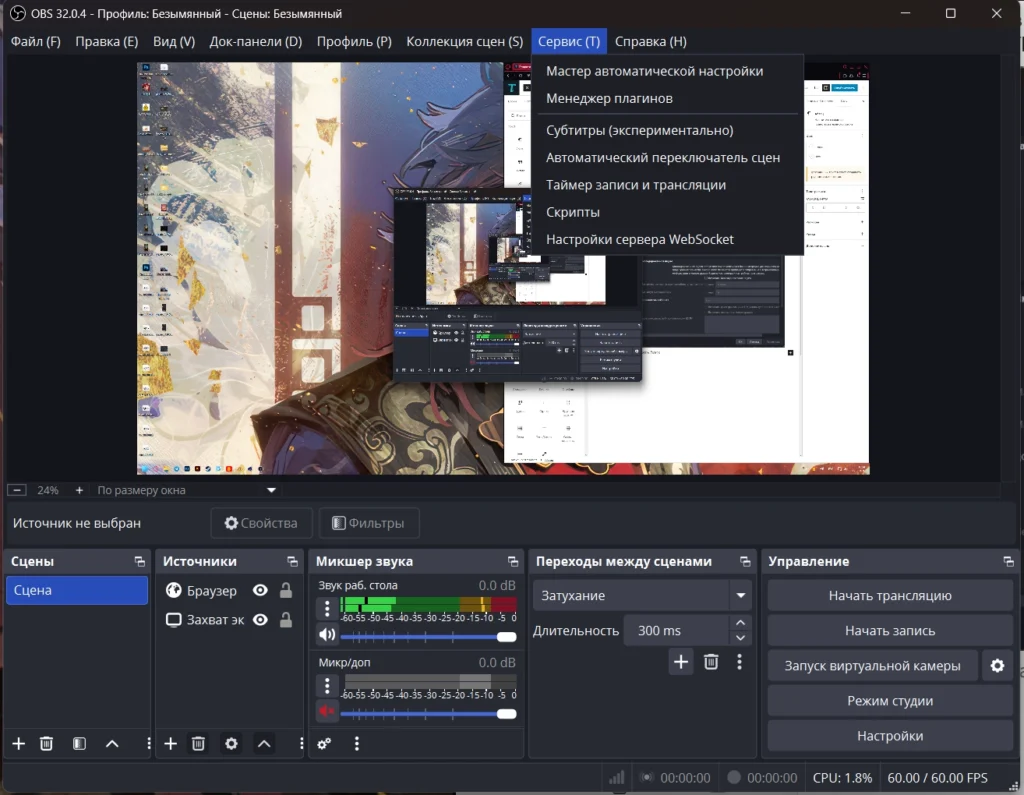The height and width of the screenshot is (795, 1024).
Task: Delete the selected scene with the trash icon
Action: point(46,744)
